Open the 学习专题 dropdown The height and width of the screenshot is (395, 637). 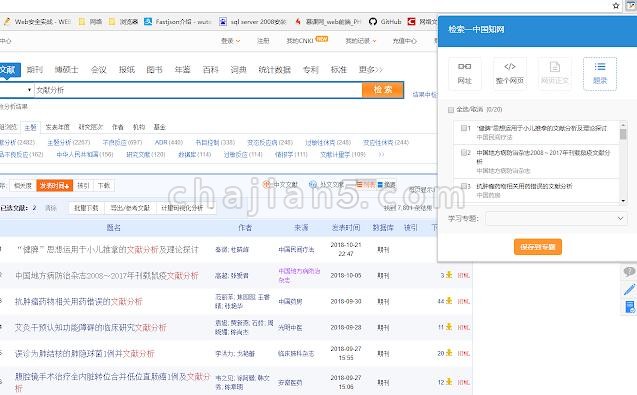(556, 219)
